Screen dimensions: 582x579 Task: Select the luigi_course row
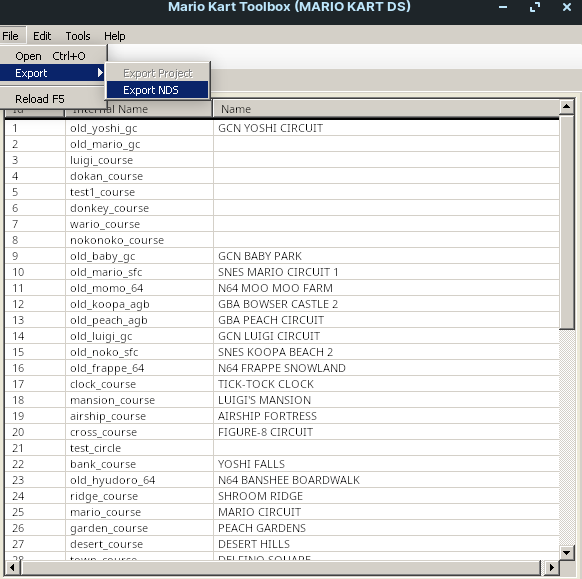[282, 160]
